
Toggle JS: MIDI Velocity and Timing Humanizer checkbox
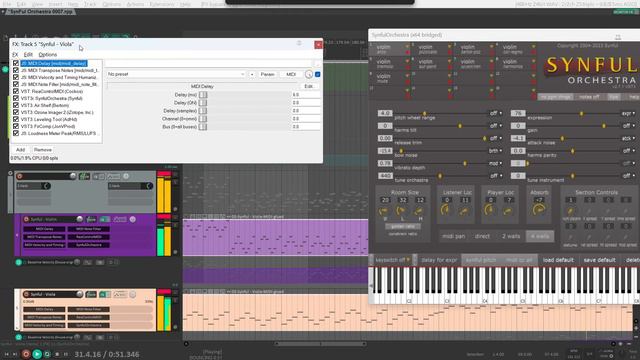tap(16, 77)
